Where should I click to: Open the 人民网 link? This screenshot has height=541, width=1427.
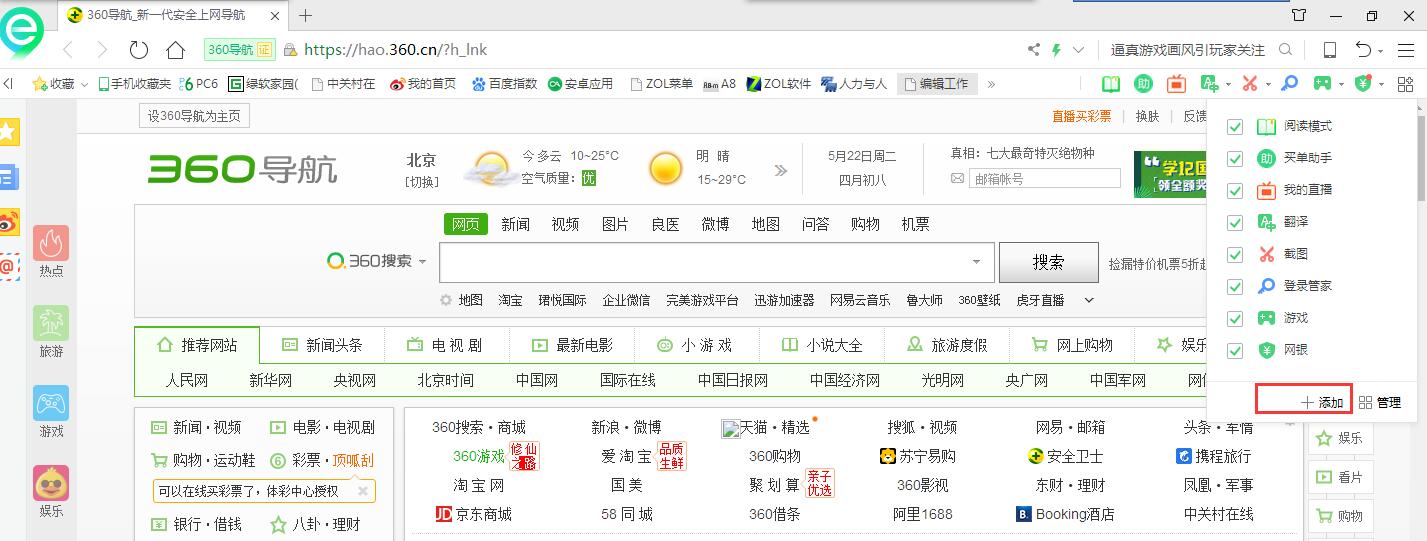(x=187, y=380)
